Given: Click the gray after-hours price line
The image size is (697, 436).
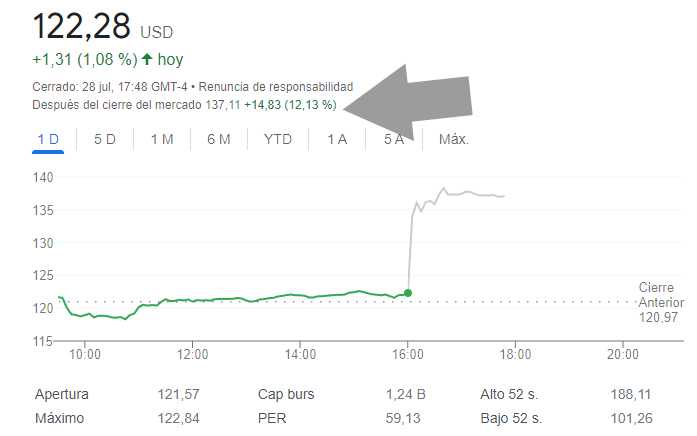Looking at the screenshot, I should 470,193.
